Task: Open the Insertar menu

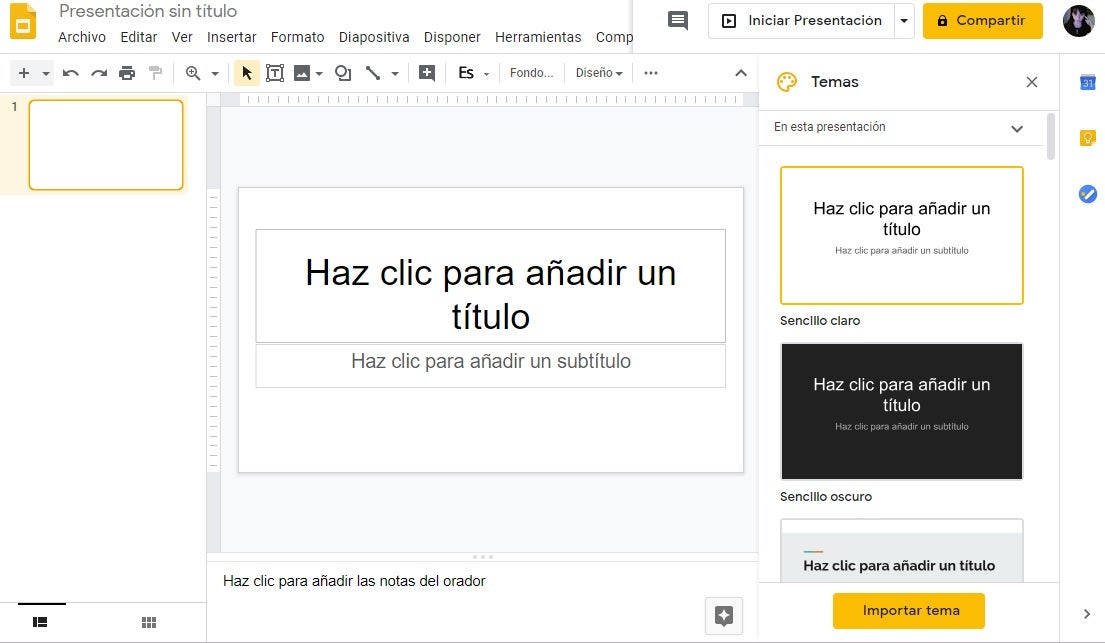Action: (x=231, y=37)
